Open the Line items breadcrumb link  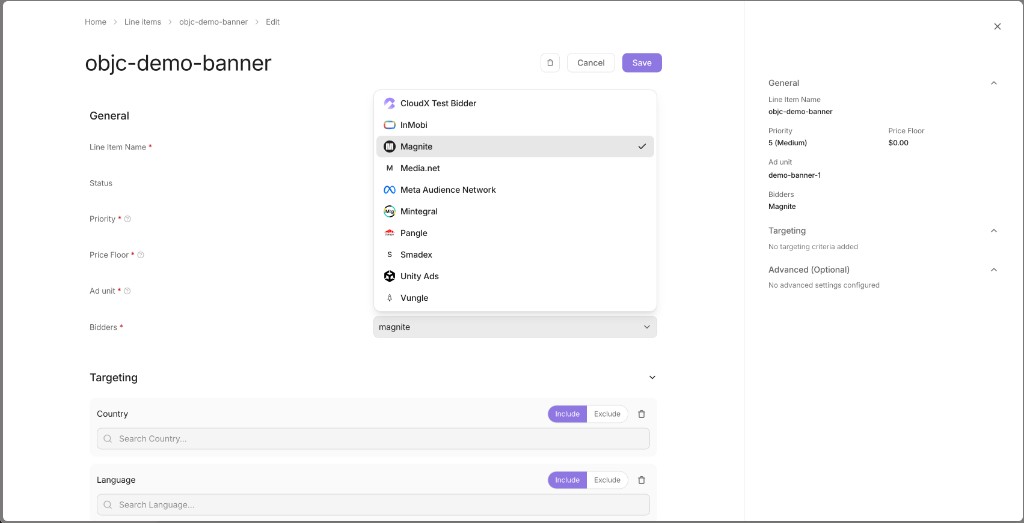142,22
